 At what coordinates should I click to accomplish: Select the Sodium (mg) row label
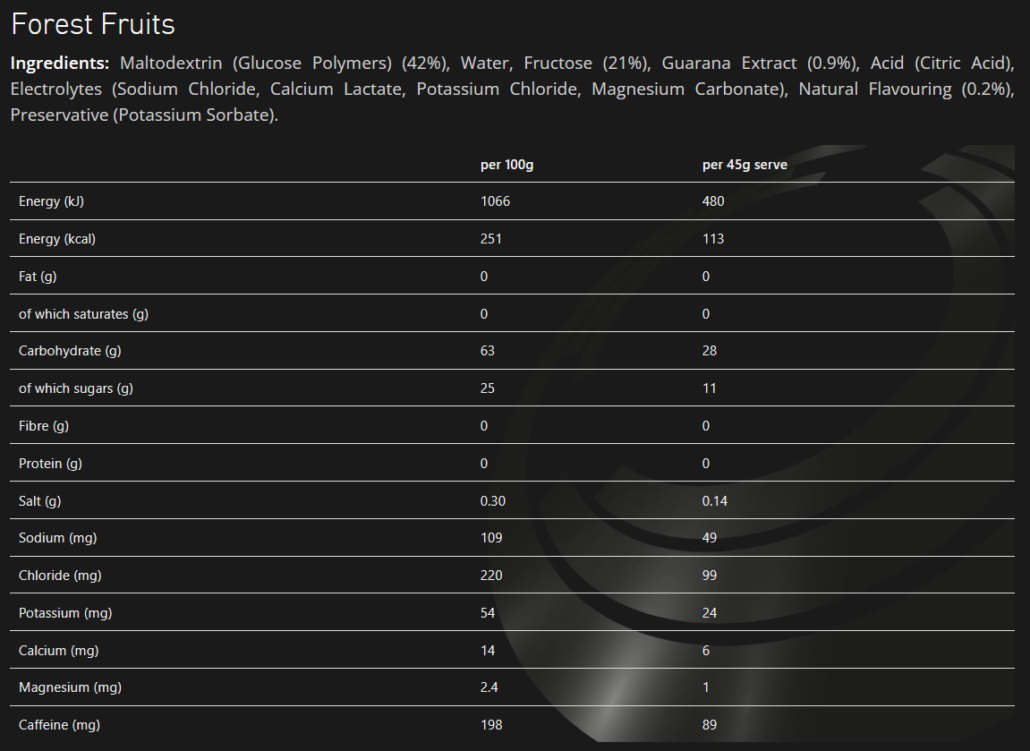tap(58, 538)
